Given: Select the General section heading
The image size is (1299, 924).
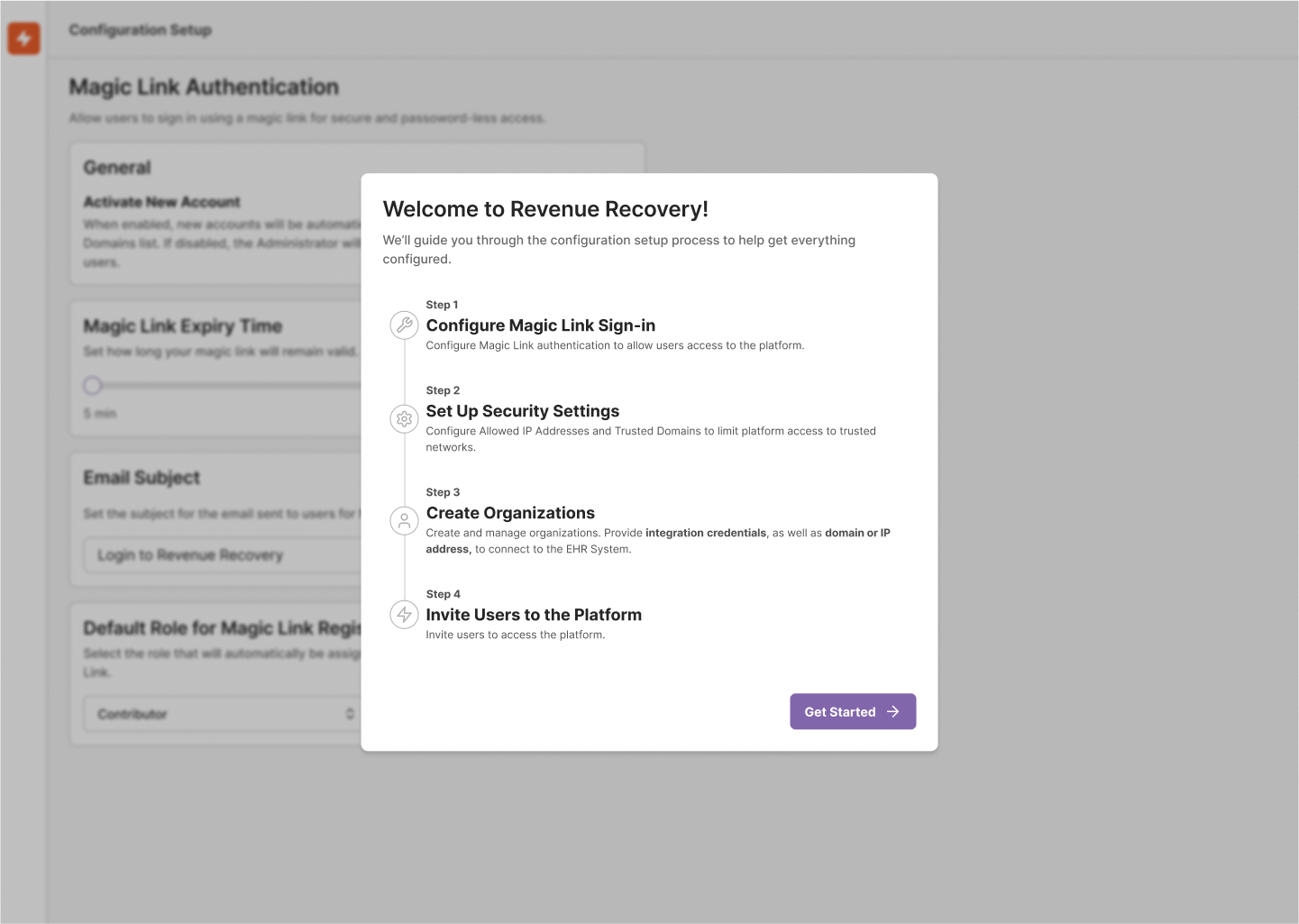Looking at the screenshot, I should (116, 167).
